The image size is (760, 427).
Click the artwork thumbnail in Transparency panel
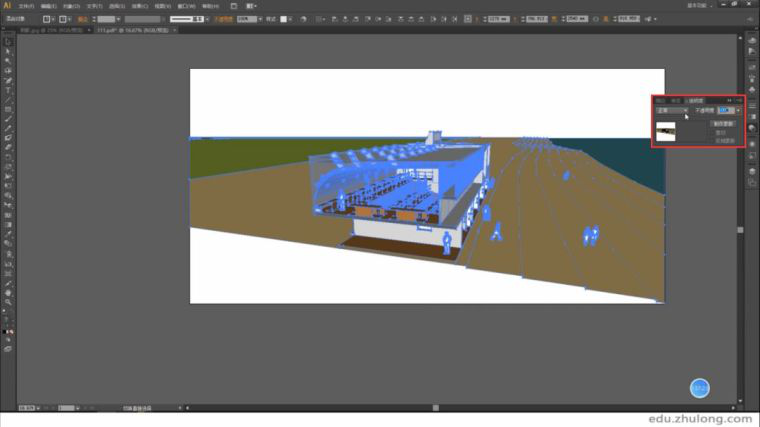click(665, 131)
